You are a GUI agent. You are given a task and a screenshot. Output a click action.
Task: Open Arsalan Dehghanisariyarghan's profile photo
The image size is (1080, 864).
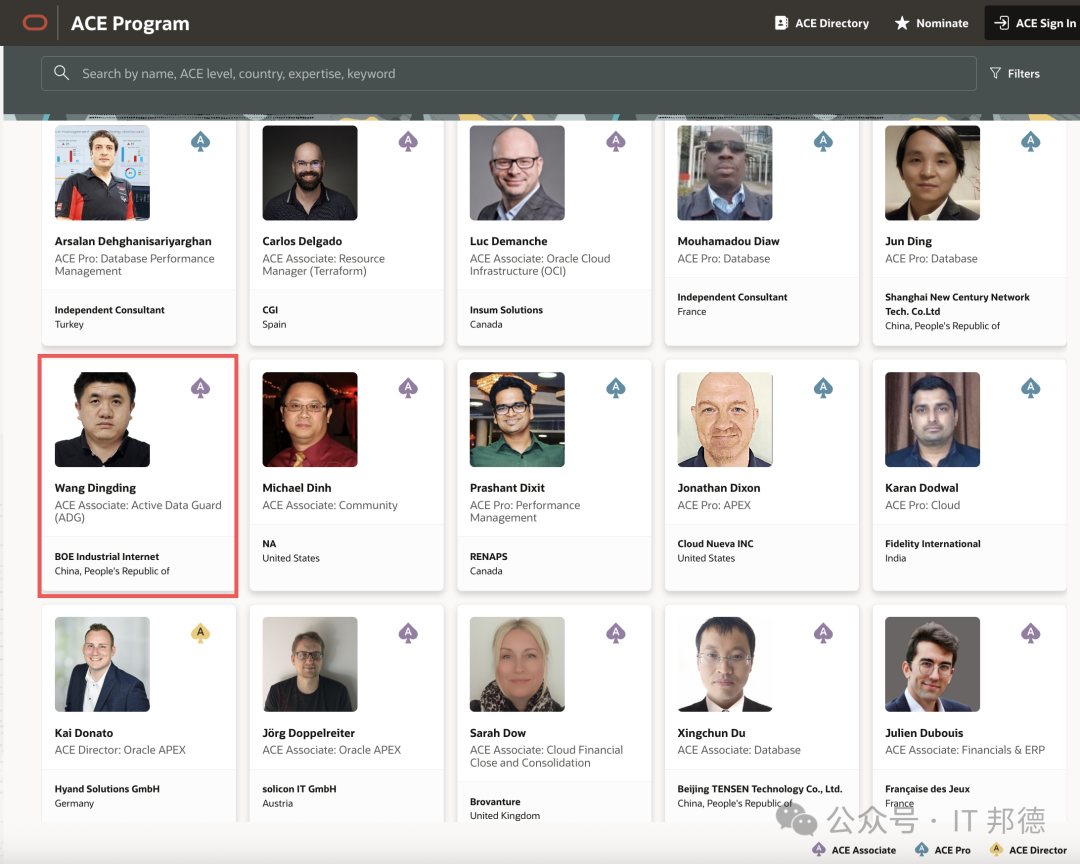102,172
